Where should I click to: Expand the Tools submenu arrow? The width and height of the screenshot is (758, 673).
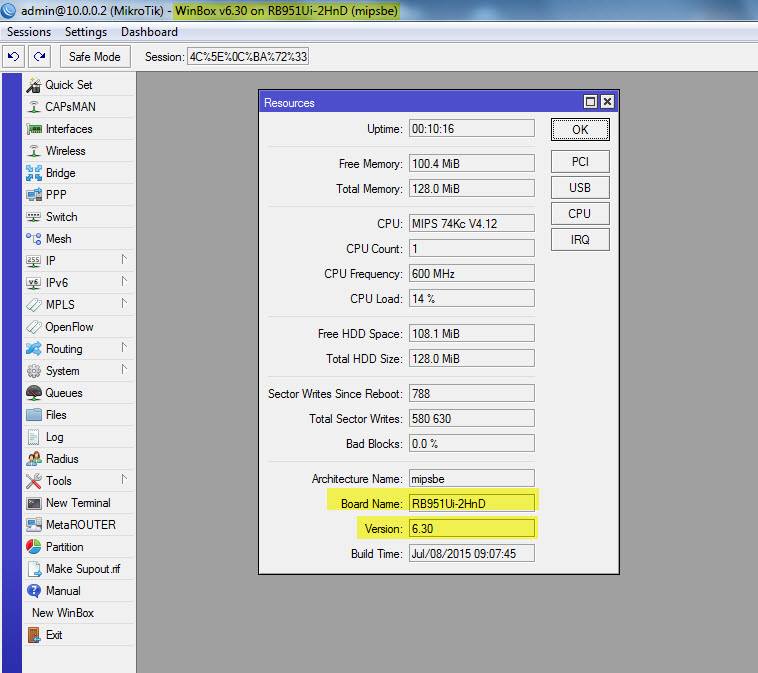[x=124, y=480]
